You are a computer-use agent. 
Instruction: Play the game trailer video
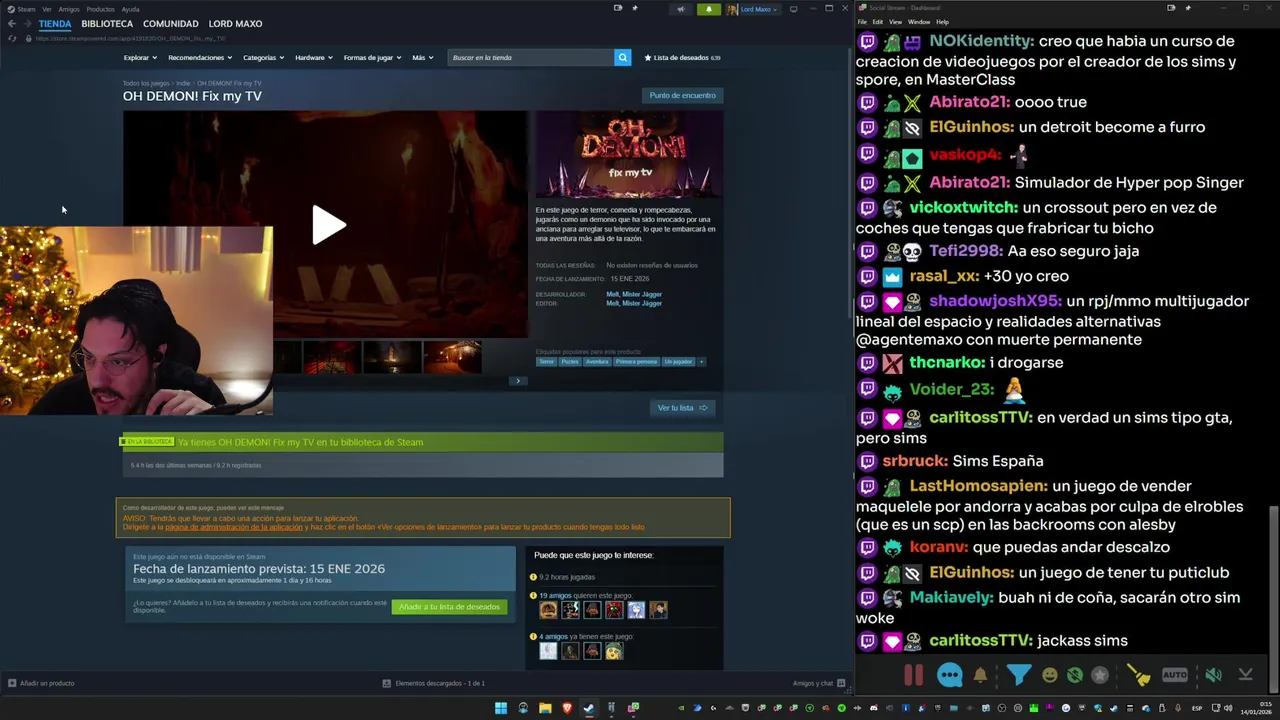327,225
